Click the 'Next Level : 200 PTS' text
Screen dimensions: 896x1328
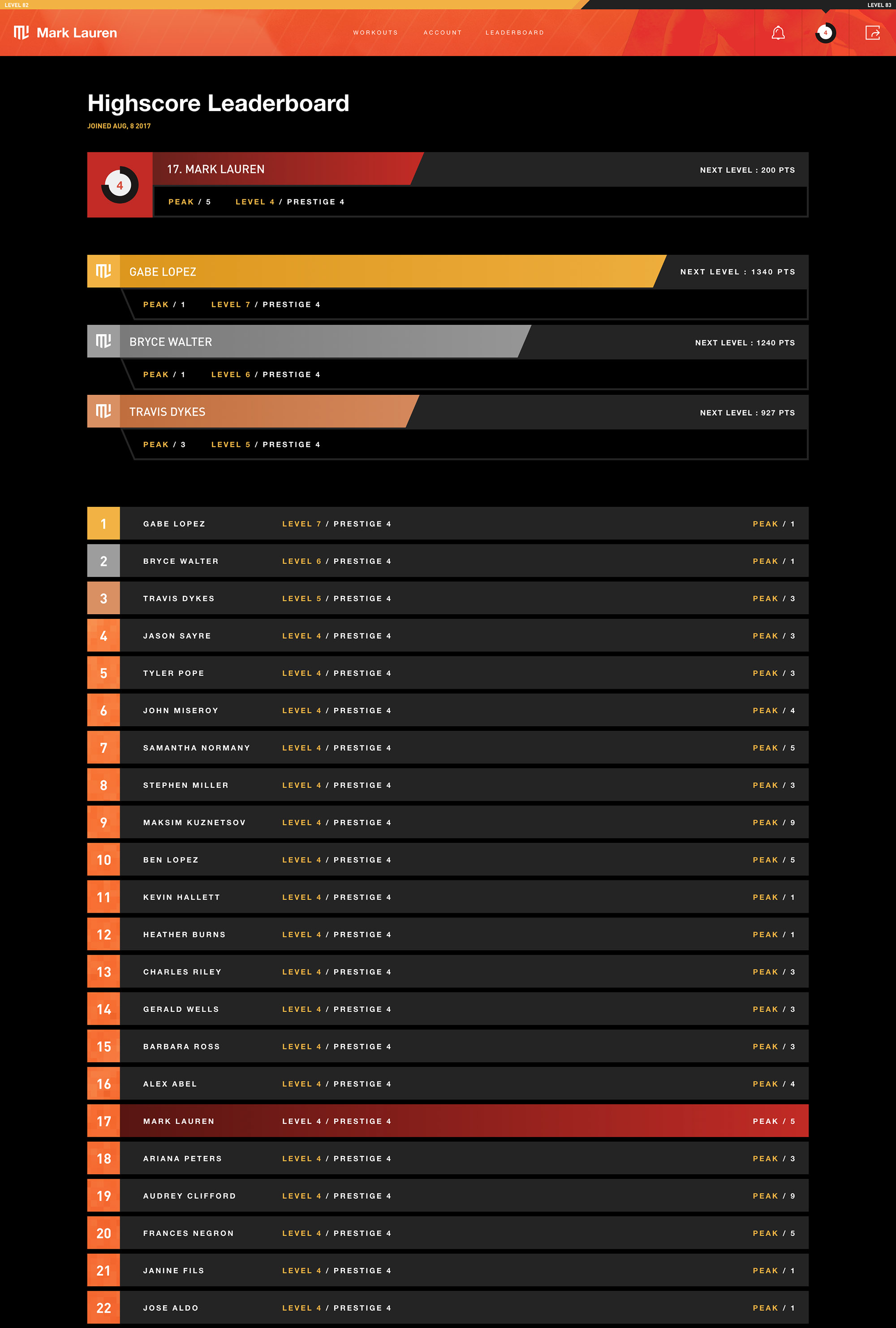click(747, 170)
